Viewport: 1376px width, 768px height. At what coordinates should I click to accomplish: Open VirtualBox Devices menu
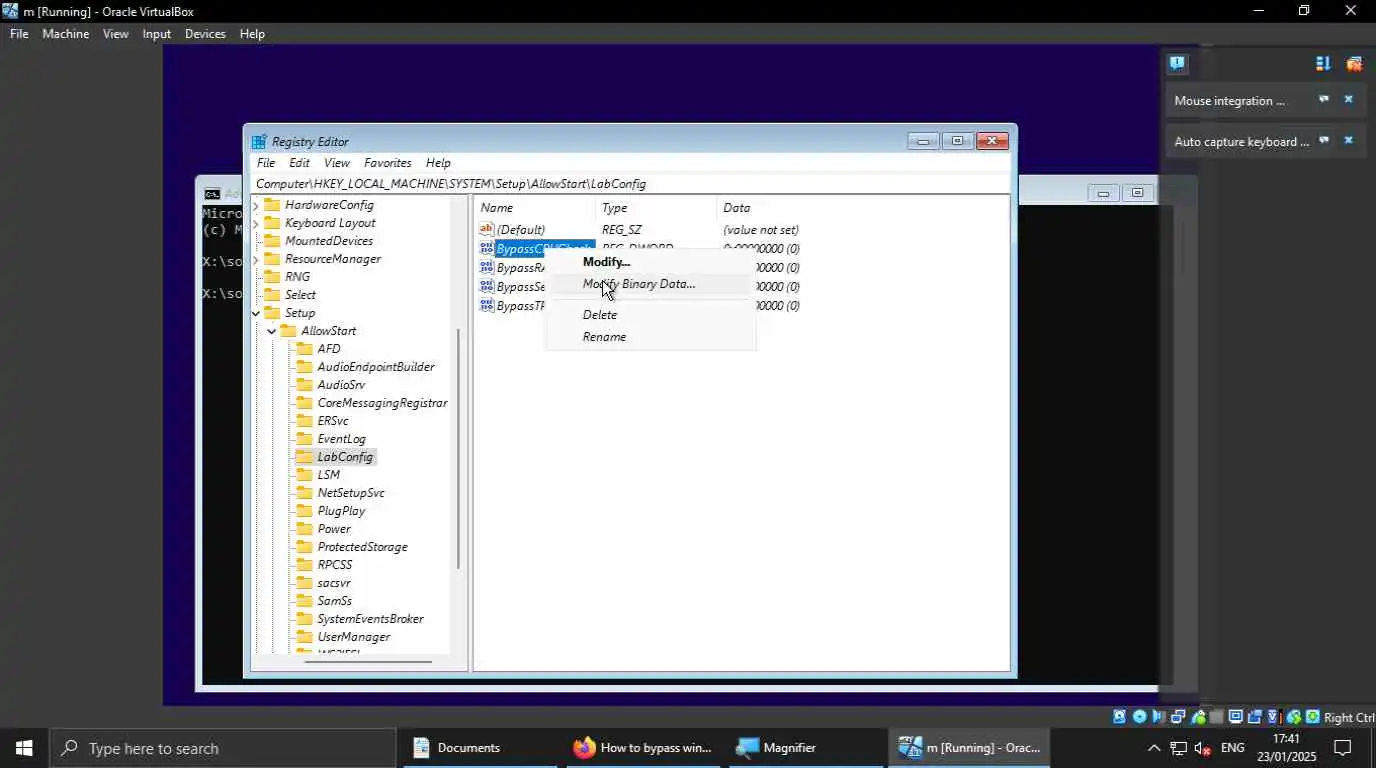coord(205,34)
